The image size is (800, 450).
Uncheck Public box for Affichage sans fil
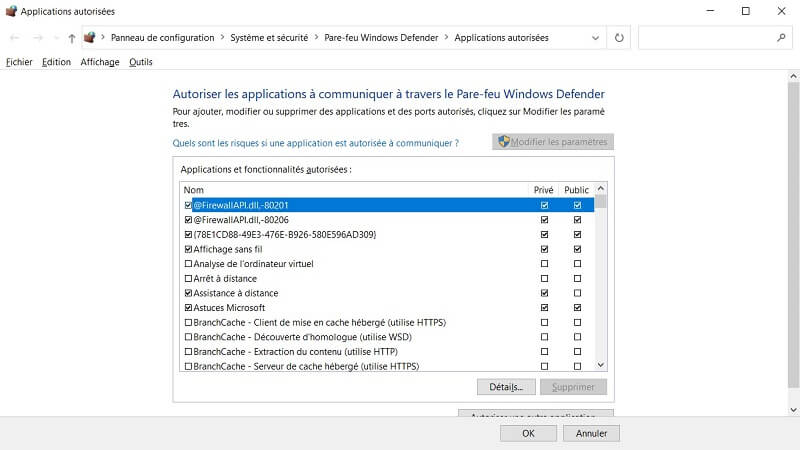click(x=577, y=249)
